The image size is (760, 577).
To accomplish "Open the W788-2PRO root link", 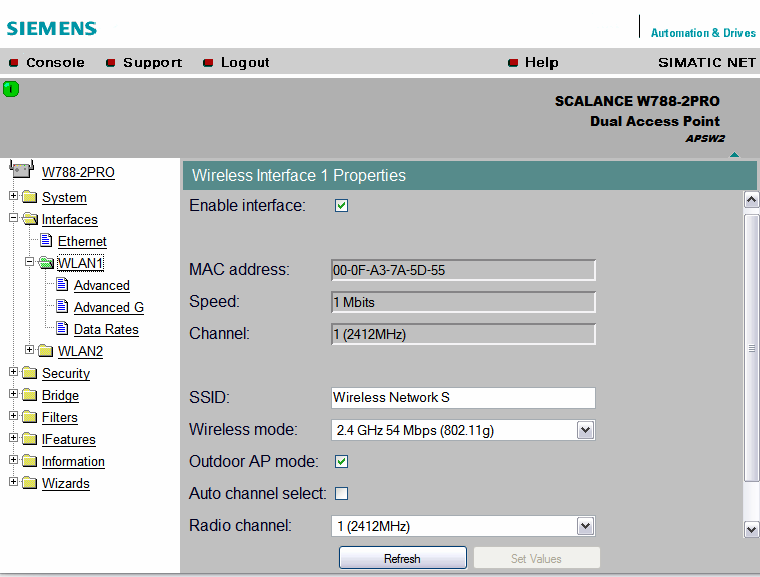I will pos(78,173).
